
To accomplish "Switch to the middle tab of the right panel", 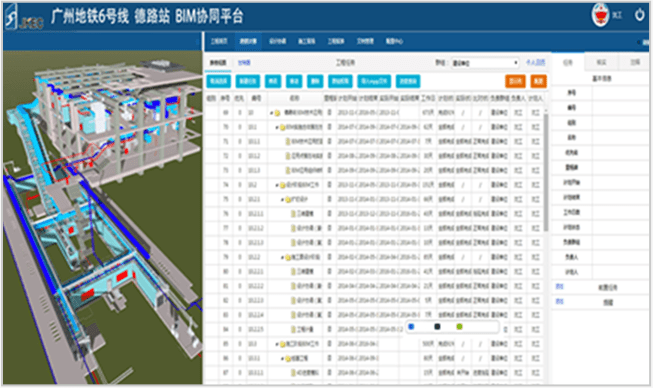I will tap(601, 62).
